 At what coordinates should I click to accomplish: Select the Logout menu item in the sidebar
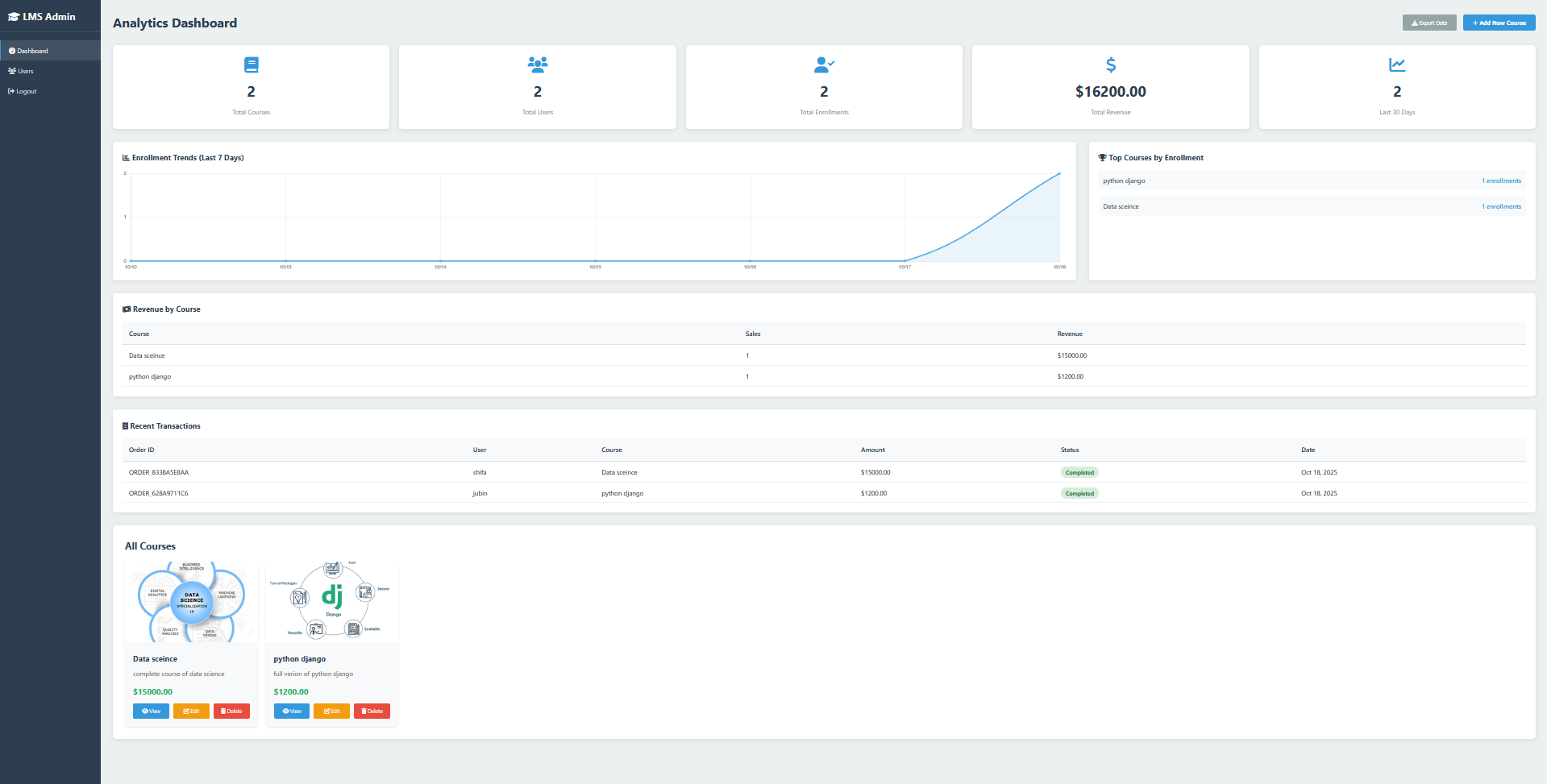tap(25, 91)
